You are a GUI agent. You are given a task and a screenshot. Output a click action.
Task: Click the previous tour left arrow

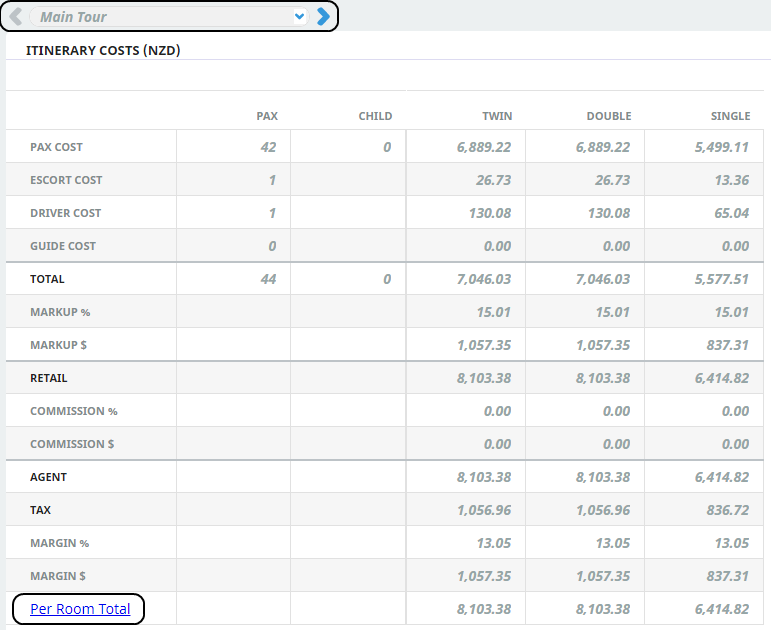[x=16, y=16]
